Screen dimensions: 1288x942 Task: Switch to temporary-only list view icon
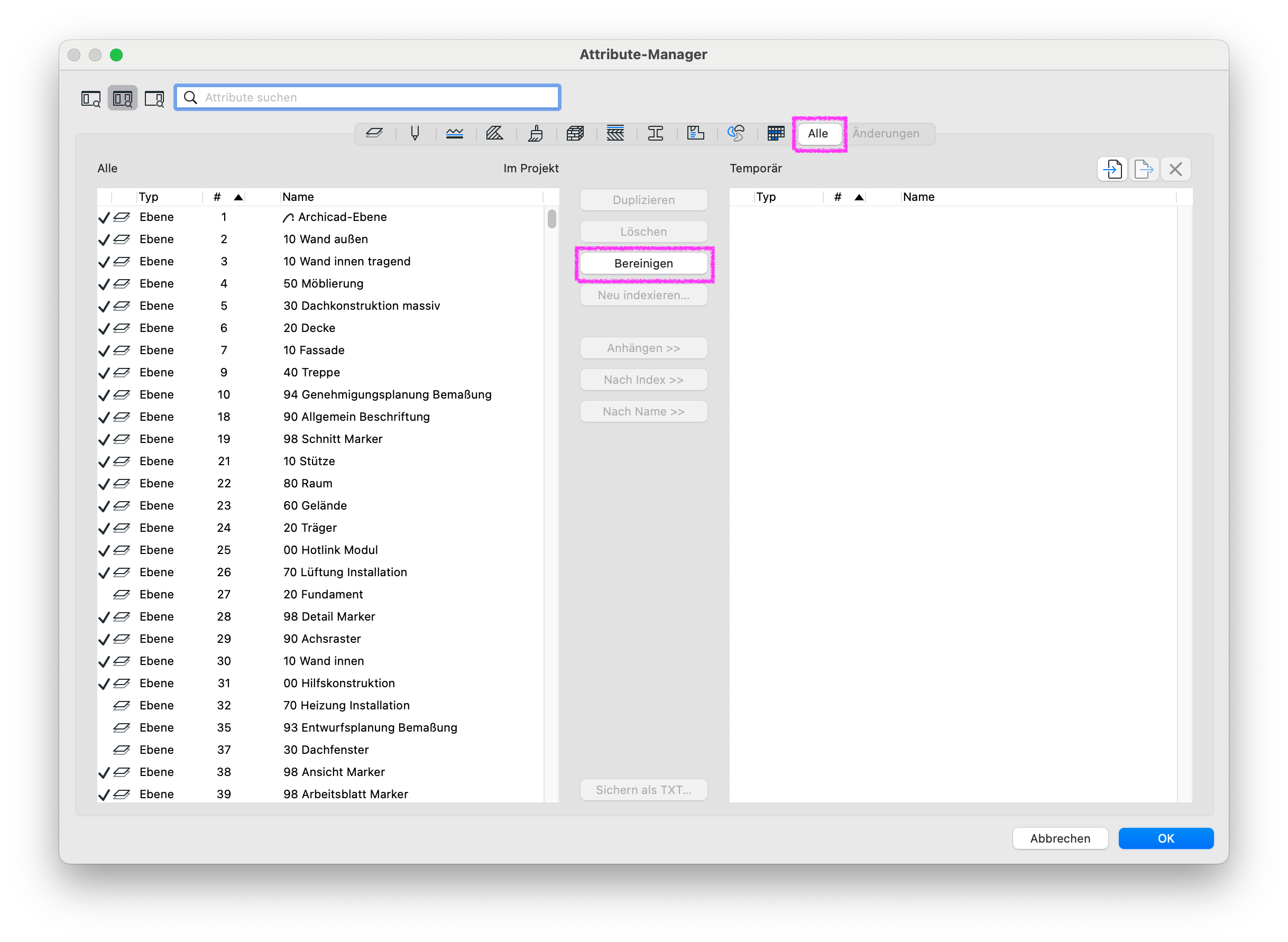pyautogui.click(x=154, y=99)
